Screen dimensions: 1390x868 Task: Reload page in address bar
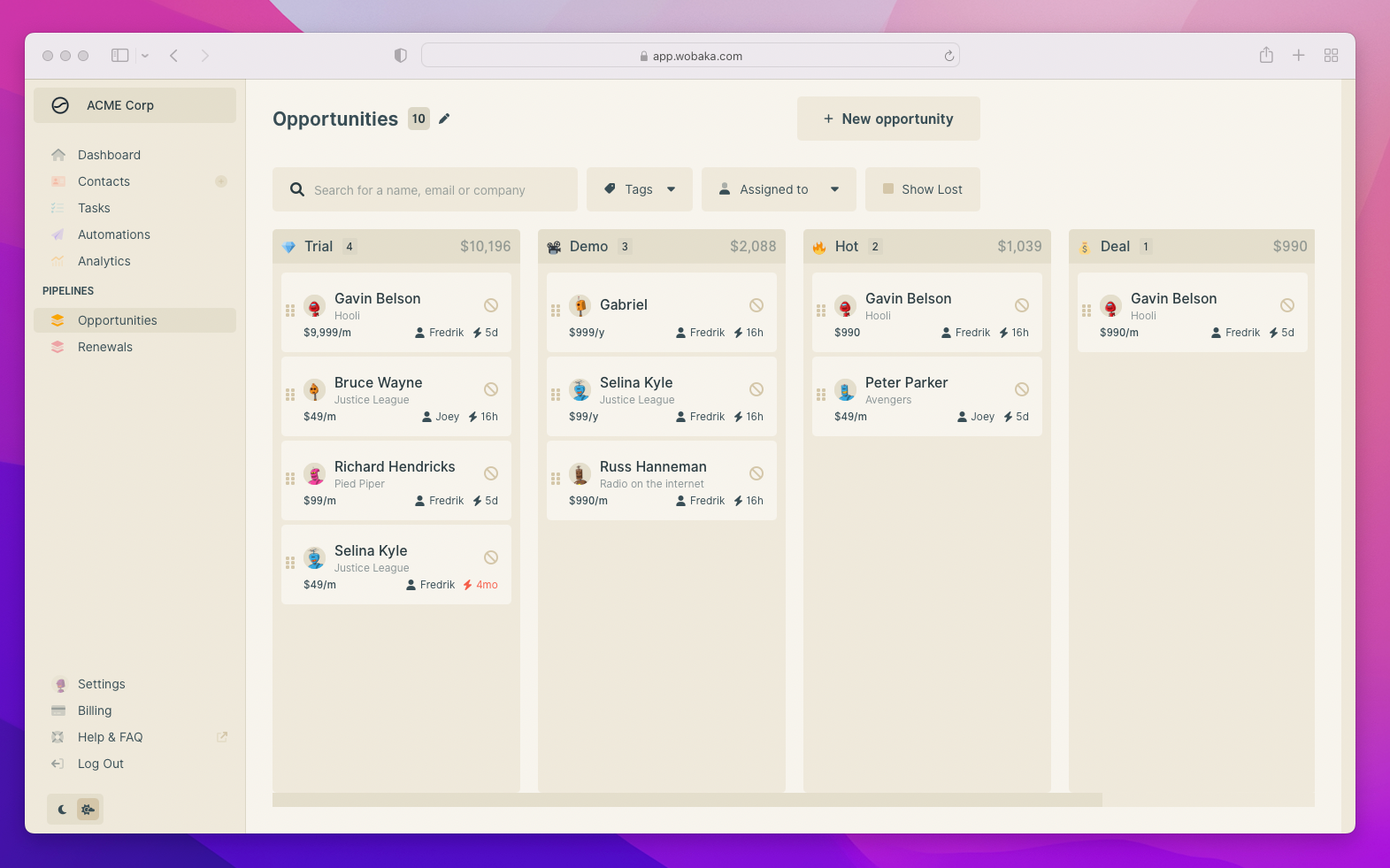(x=948, y=56)
